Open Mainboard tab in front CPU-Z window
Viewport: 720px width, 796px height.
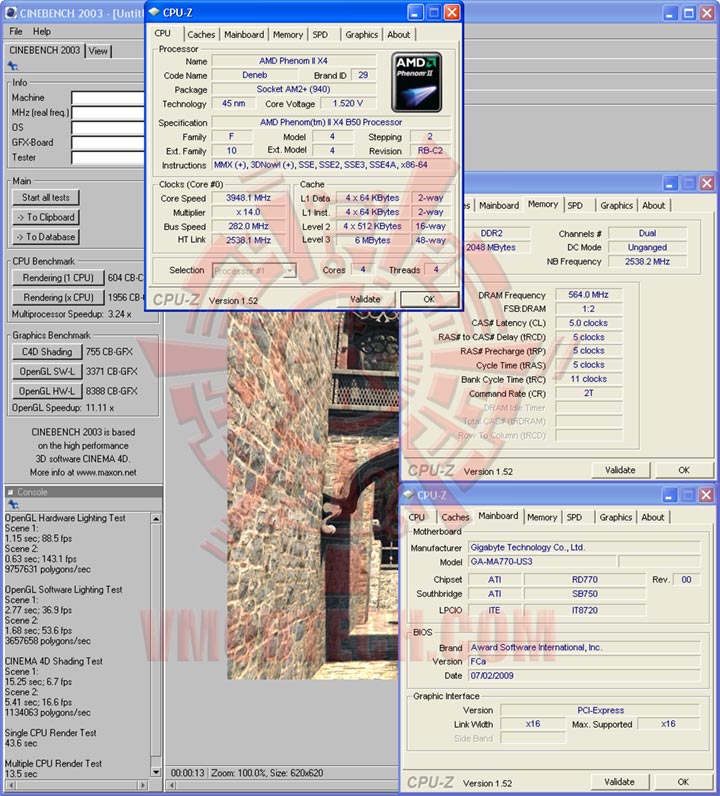point(244,35)
